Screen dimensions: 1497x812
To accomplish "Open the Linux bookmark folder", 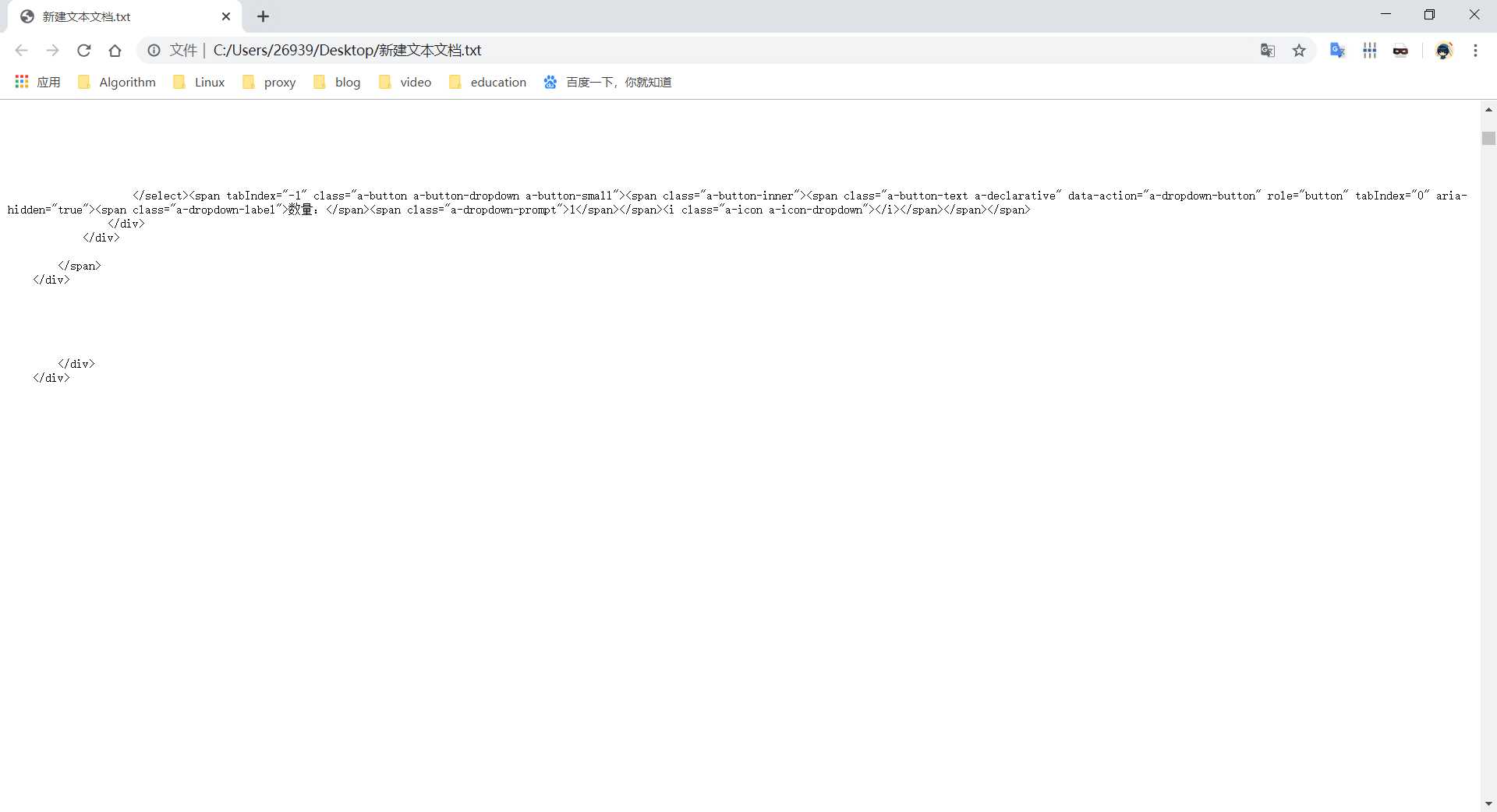I will (199, 82).
